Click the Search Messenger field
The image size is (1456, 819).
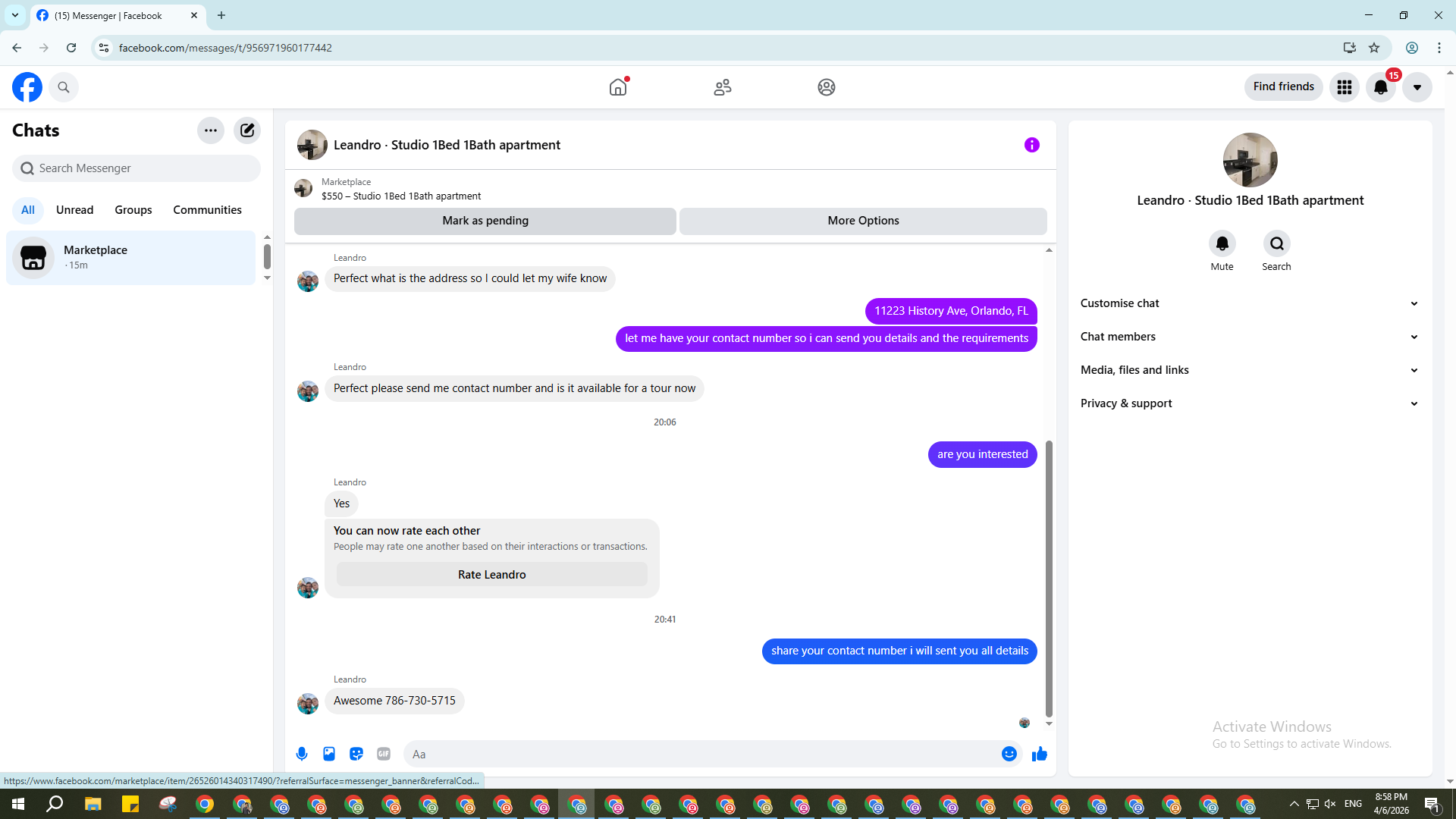point(136,168)
